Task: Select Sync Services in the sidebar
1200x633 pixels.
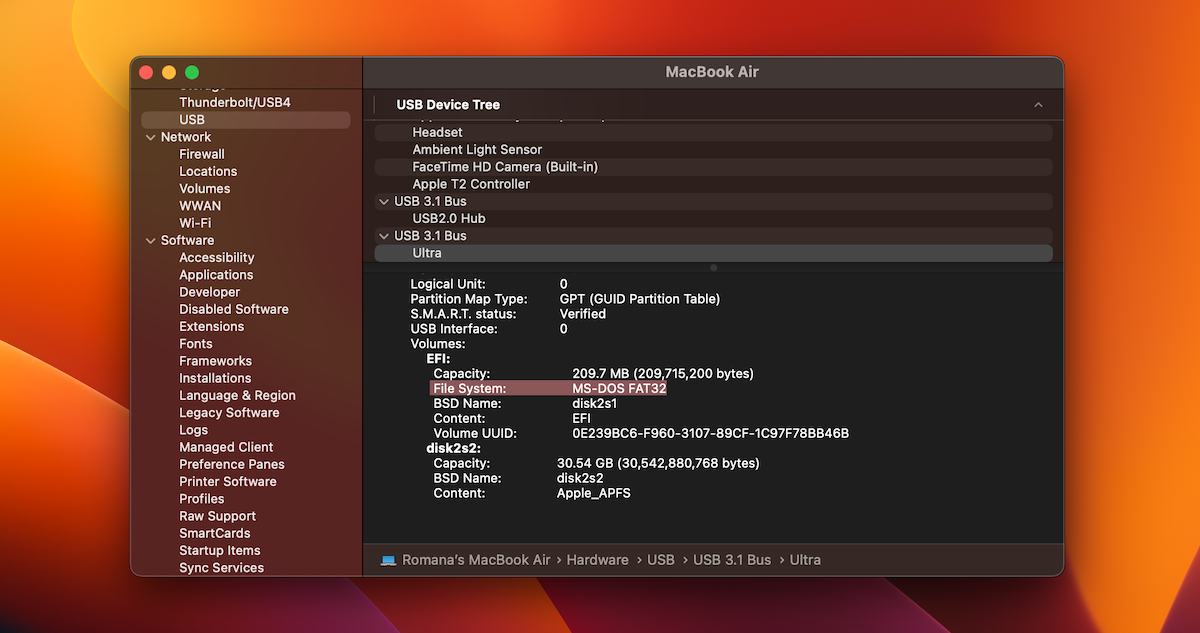Action: 222,568
